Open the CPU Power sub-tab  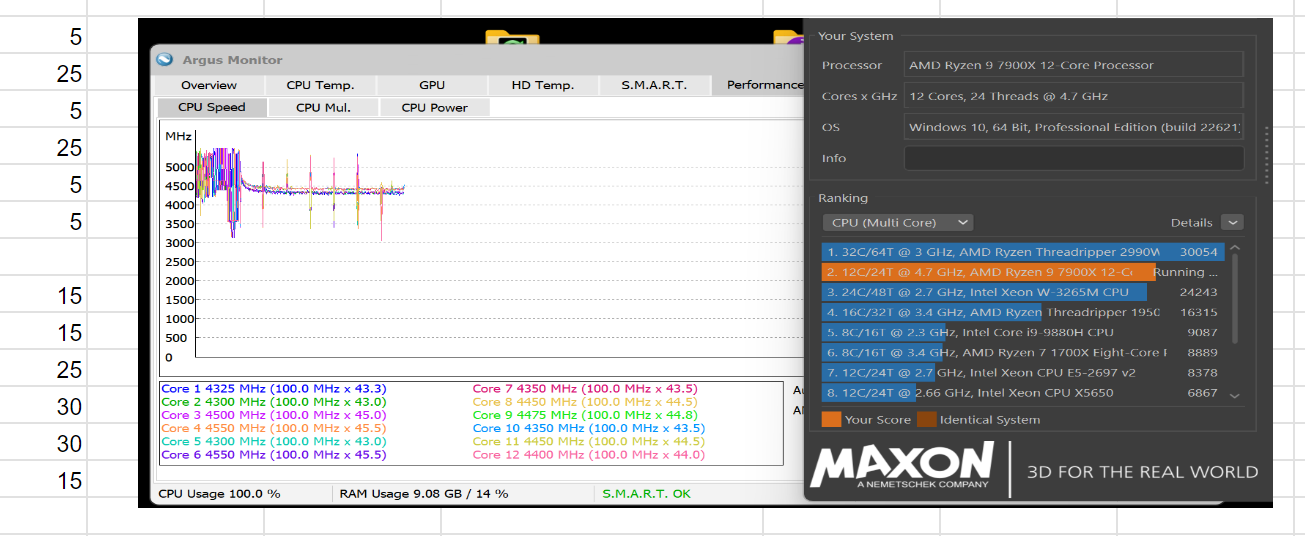pos(435,107)
